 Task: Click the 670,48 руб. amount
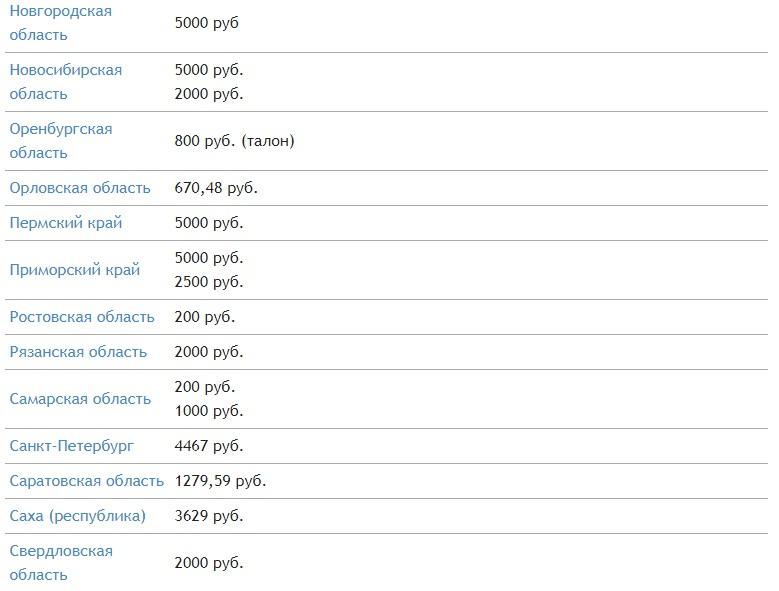coord(215,188)
